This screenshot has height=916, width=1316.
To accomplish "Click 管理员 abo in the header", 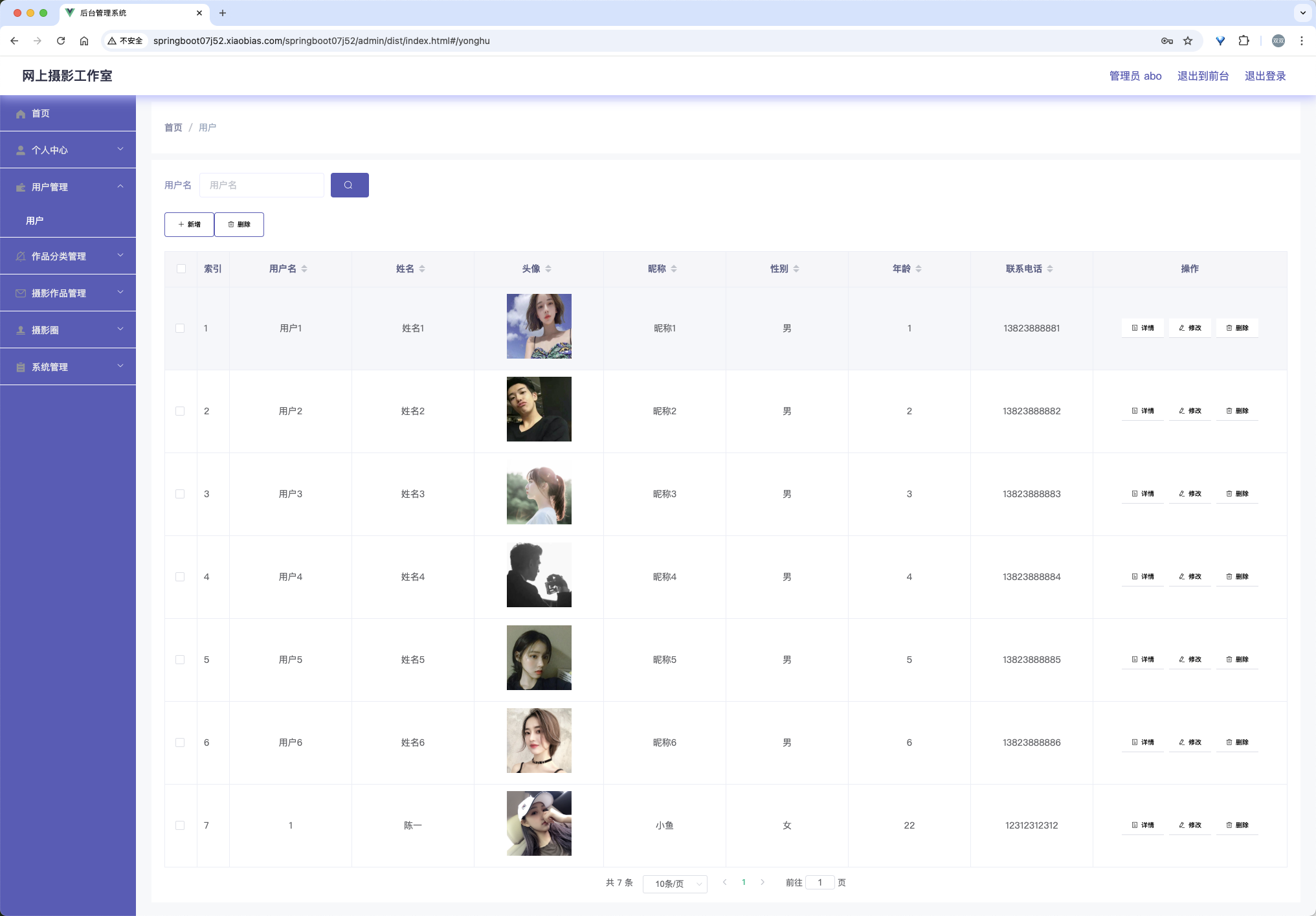I will [1135, 76].
